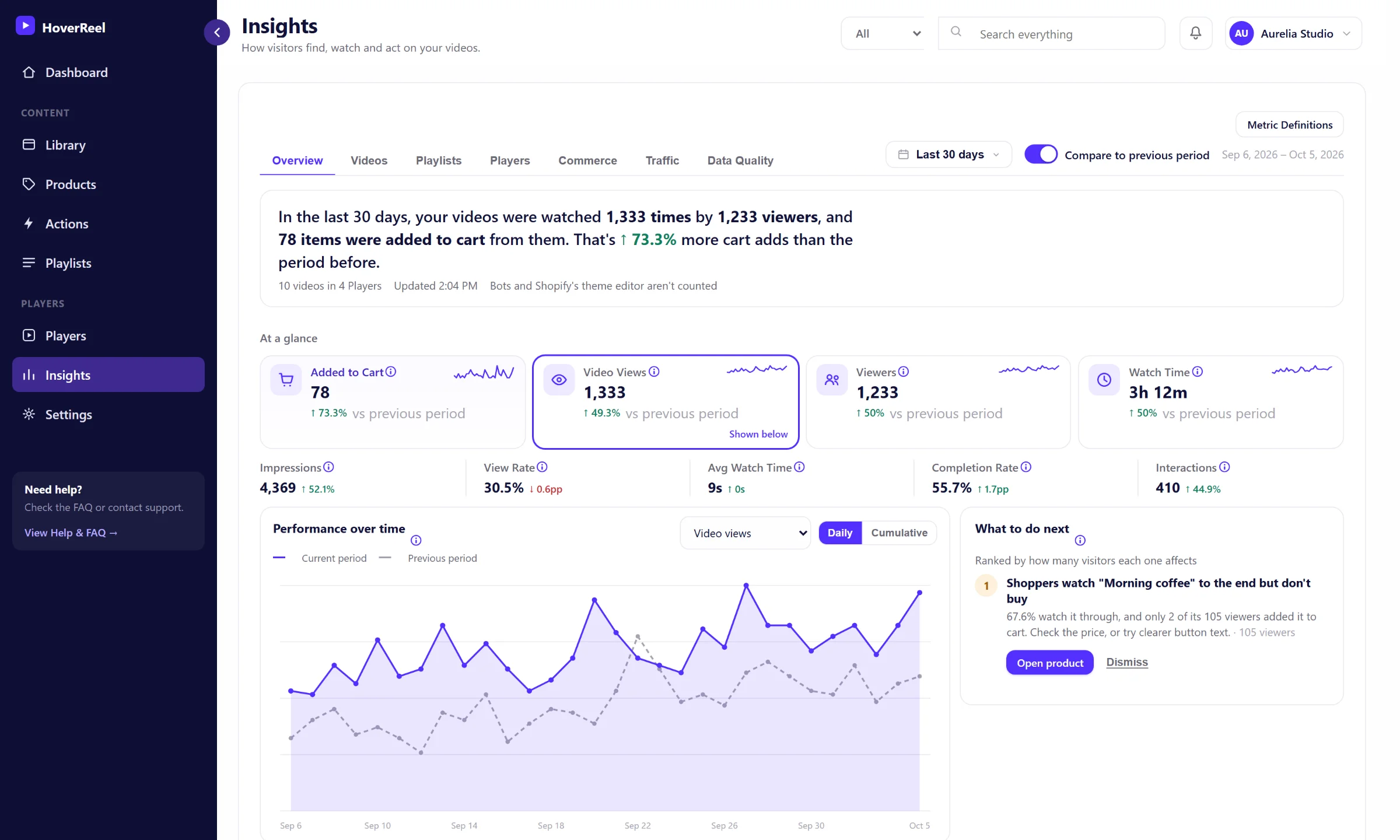Click the info icon beside Added to Cart
Viewport: 1400px width, 840px height.
tap(391, 372)
